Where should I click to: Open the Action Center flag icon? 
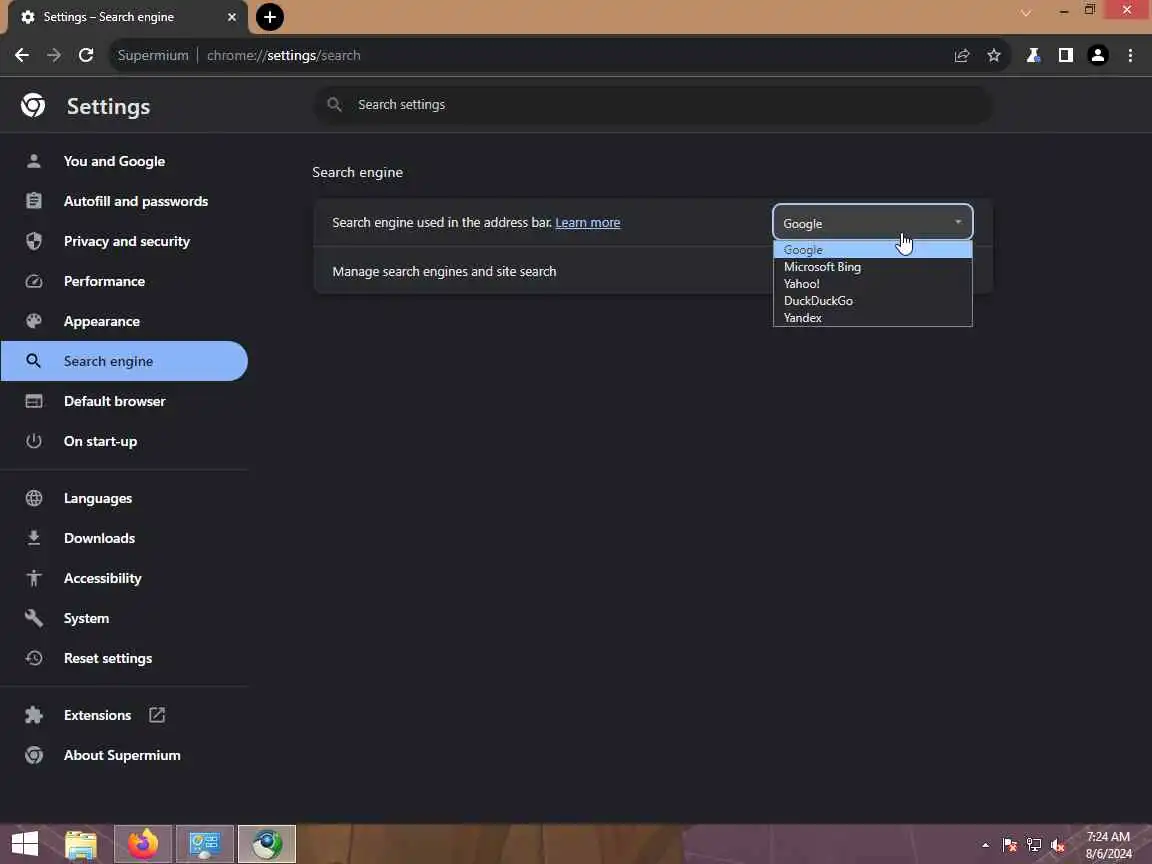point(1010,845)
